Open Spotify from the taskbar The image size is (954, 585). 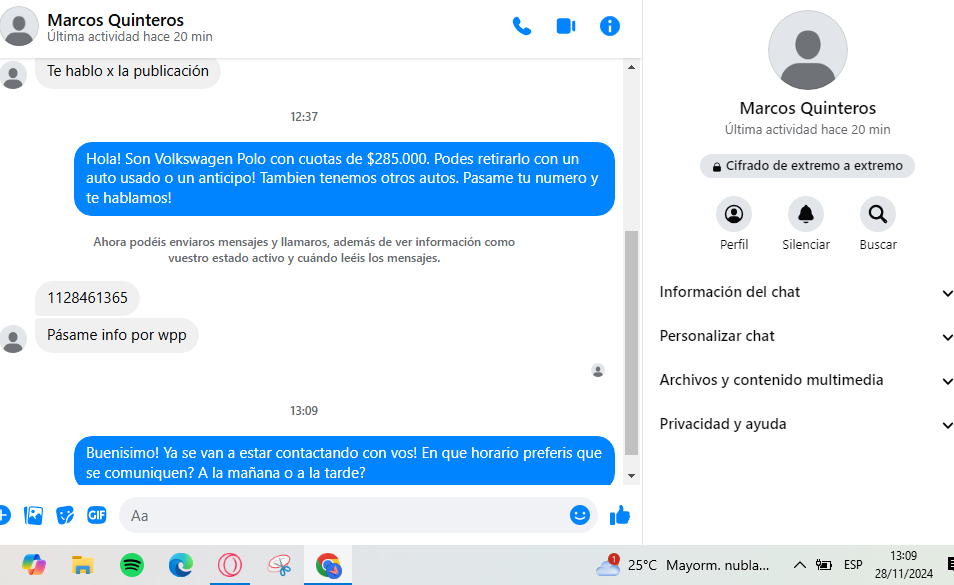[132, 565]
